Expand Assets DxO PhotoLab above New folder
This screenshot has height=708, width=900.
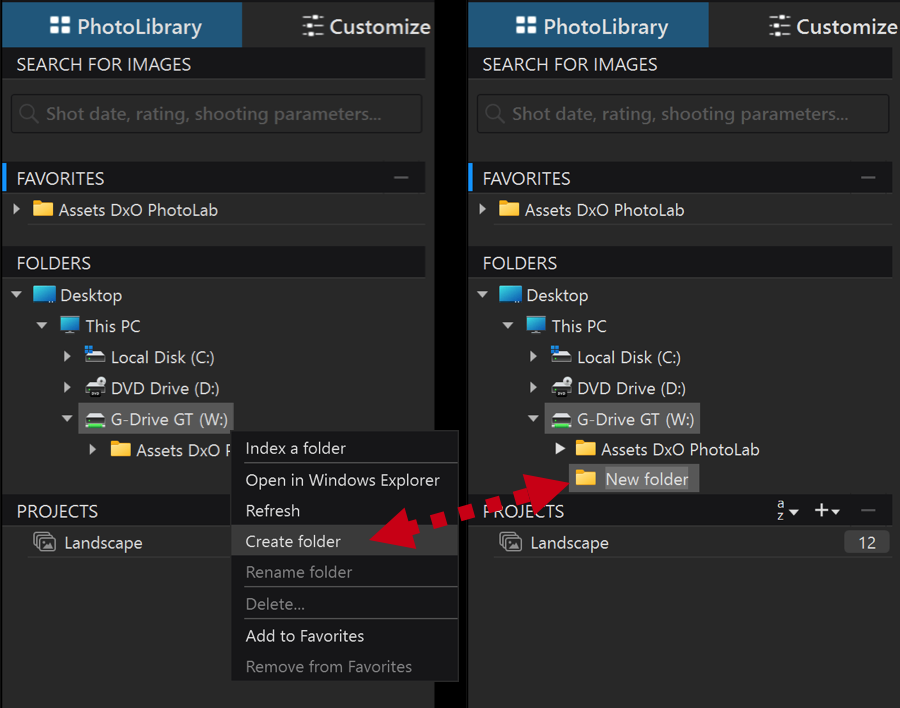click(560, 448)
